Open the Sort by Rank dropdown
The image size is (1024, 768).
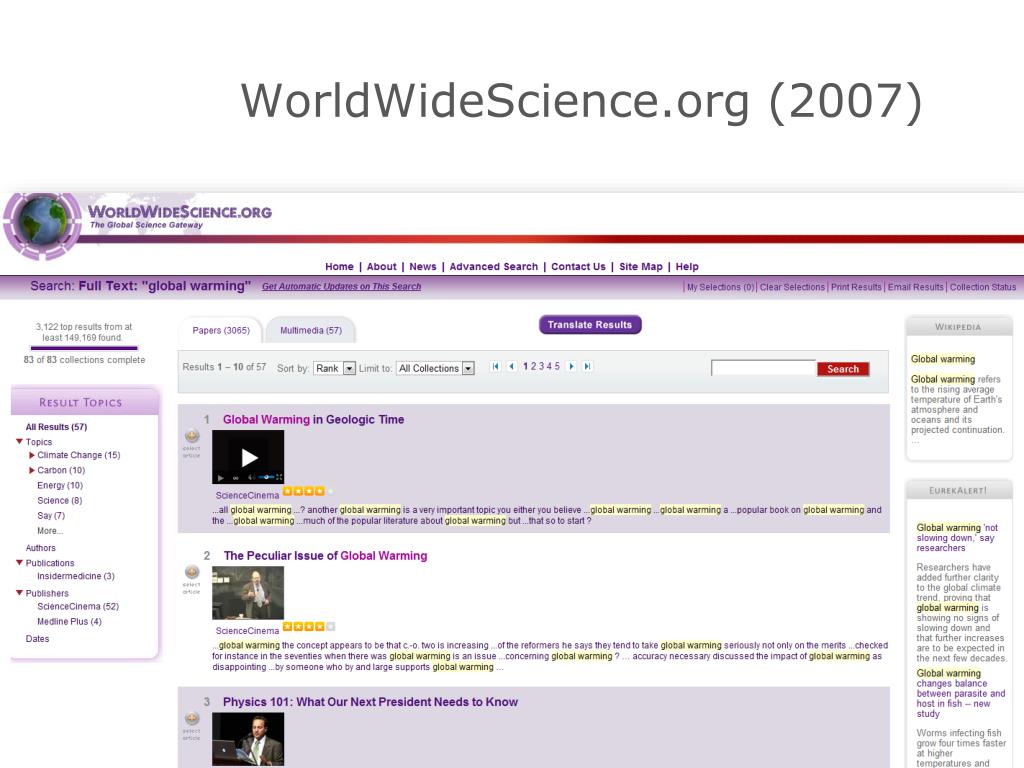(334, 368)
